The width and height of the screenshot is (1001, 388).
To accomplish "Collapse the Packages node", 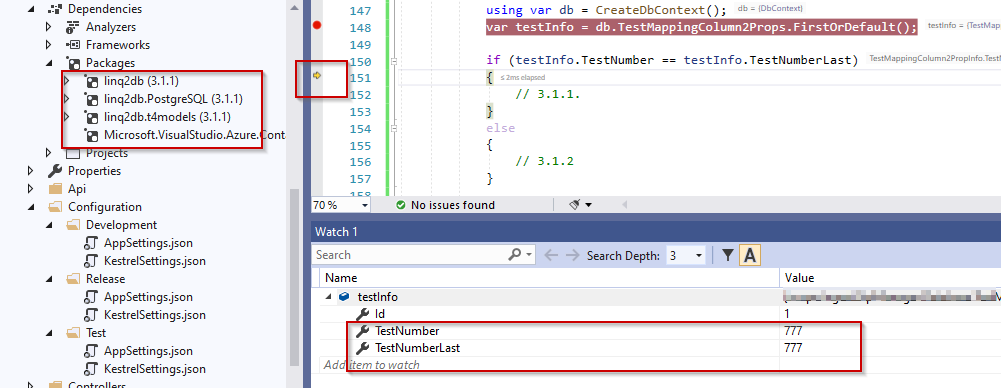I will click(49, 63).
